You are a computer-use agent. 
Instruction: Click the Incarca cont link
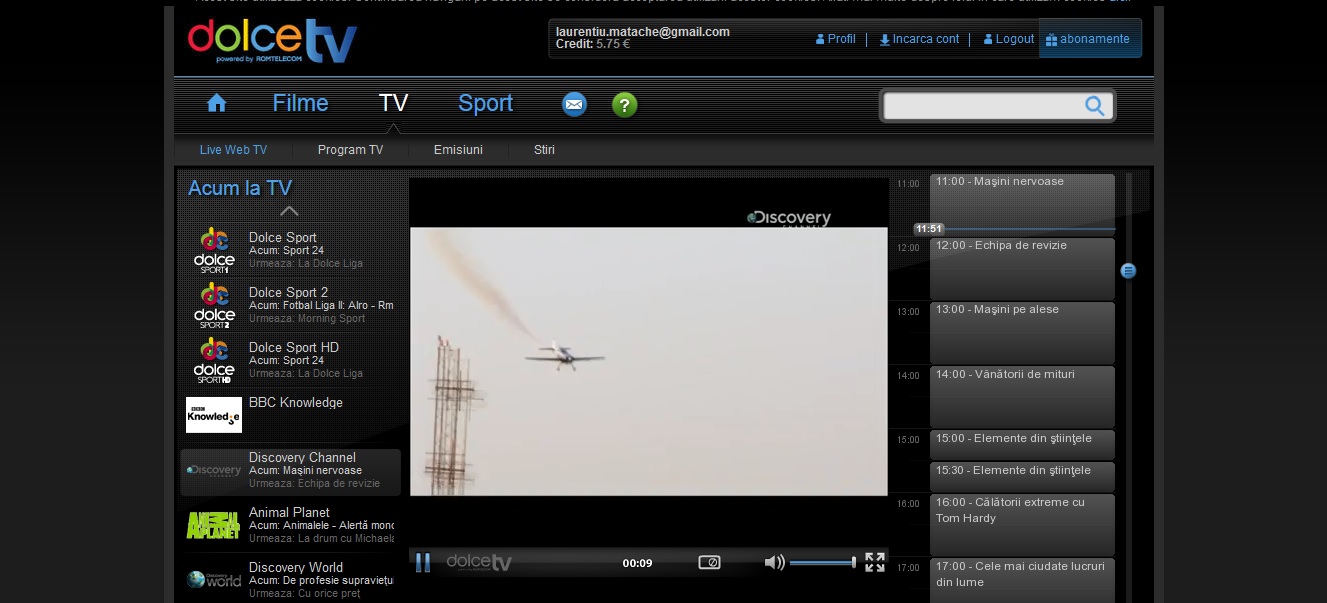(918, 38)
